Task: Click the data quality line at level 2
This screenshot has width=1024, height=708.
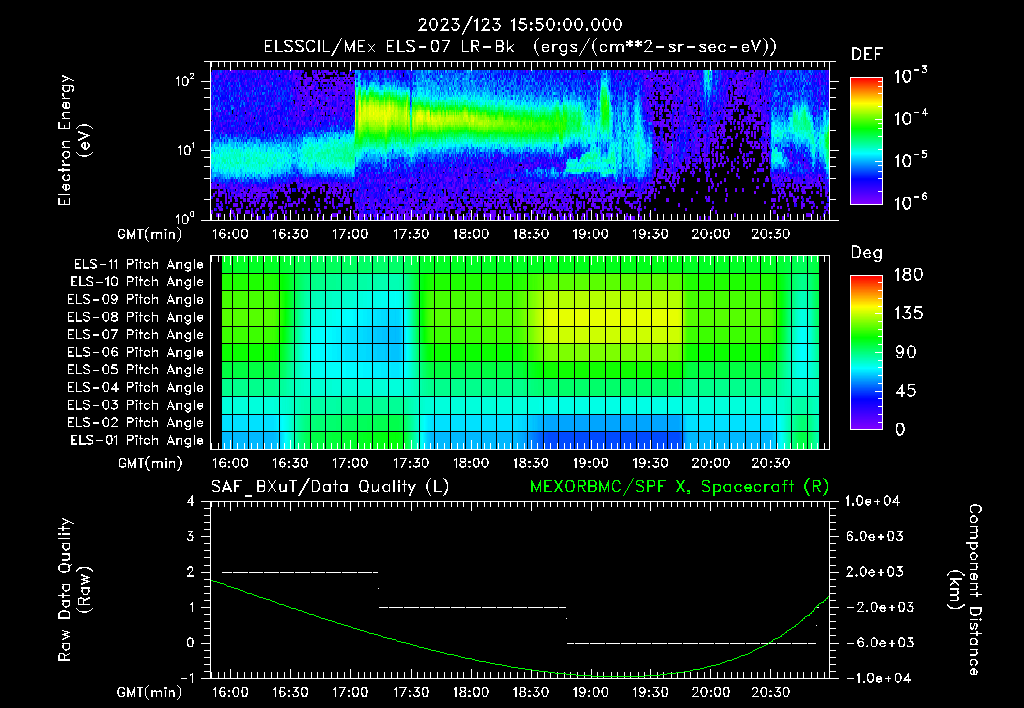Action: point(300,572)
